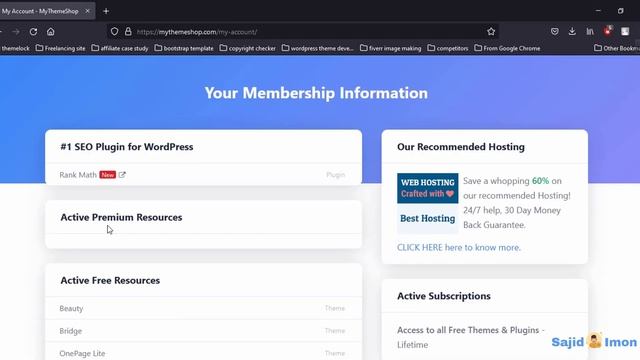Reload the page with the refresh icon
This screenshot has height=360, width=640.
coord(33,32)
